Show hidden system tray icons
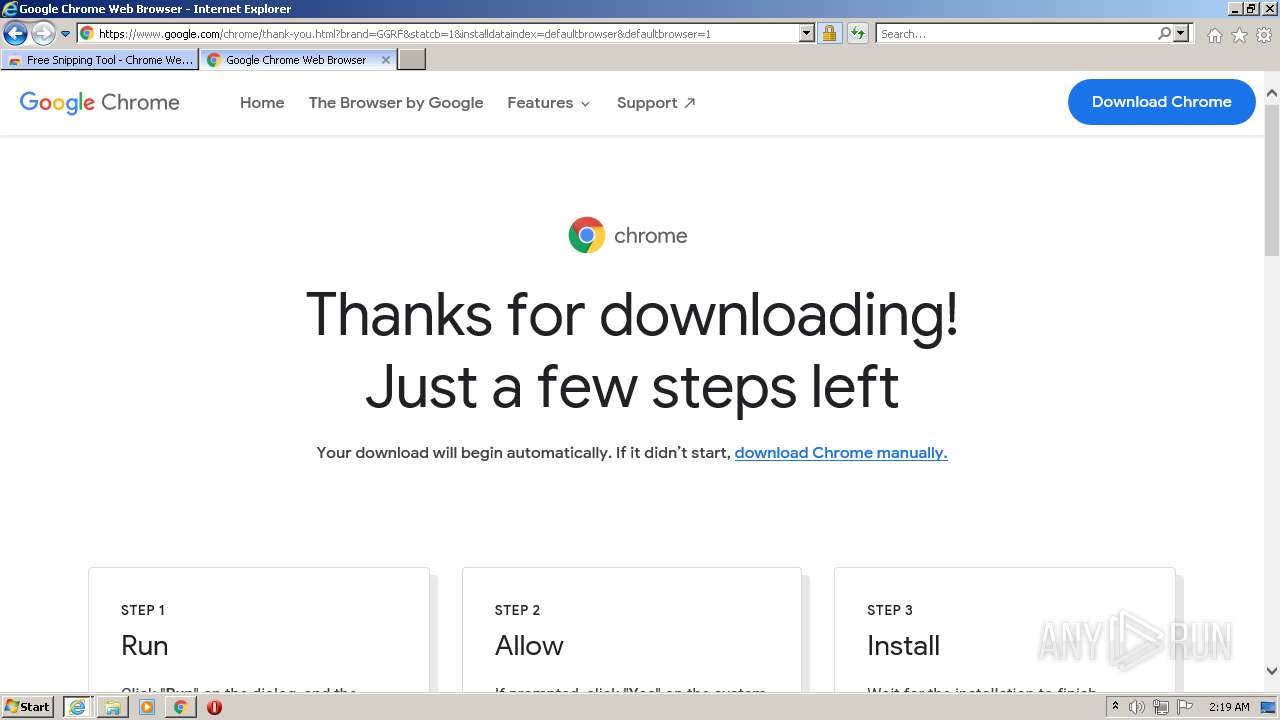 click(1115, 707)
